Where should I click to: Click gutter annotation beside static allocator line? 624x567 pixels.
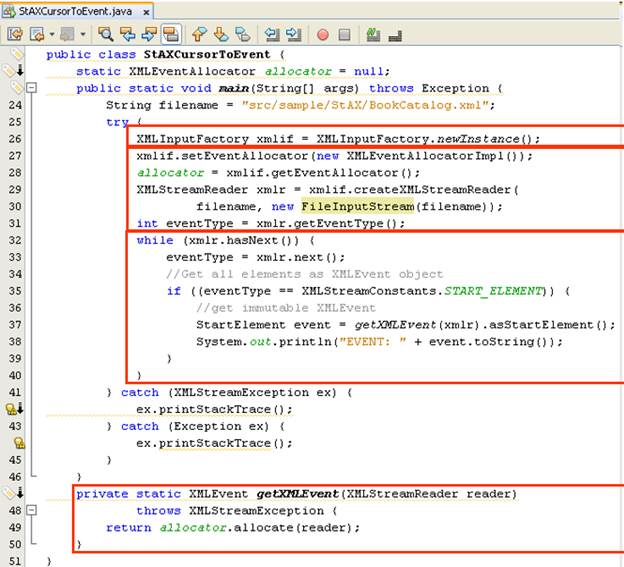(x=14, y=71)
